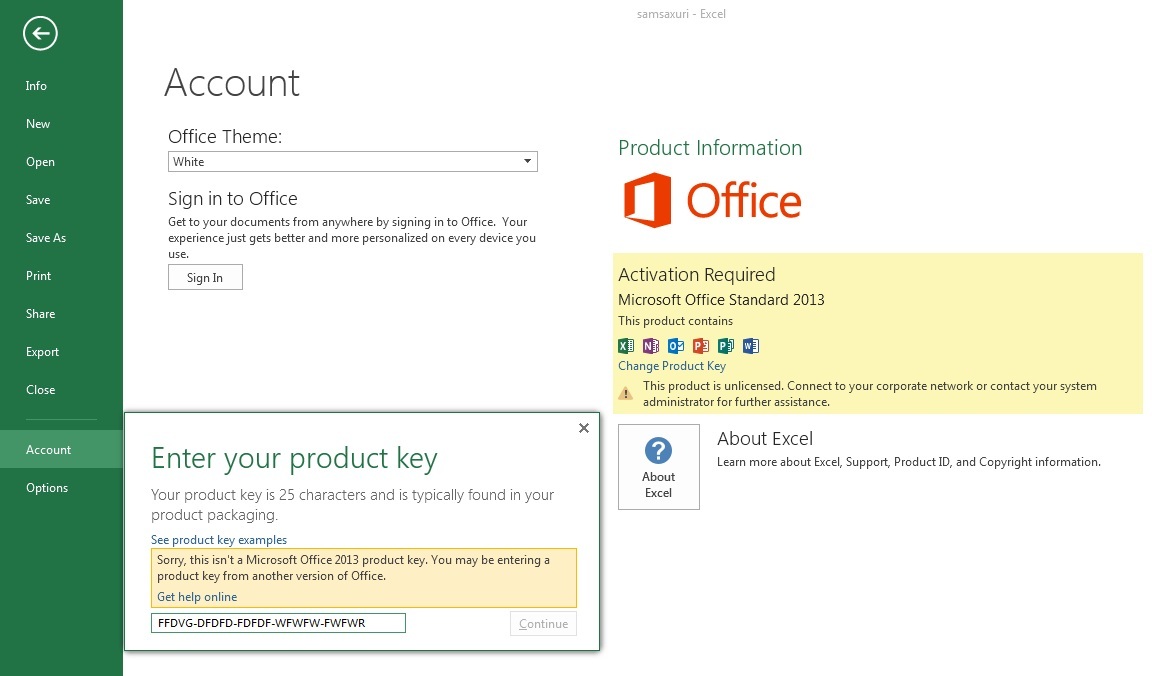This screenshot has width=1152, height=676.
Task: Click the Excel product icon
Action: (x=626, y=345)
